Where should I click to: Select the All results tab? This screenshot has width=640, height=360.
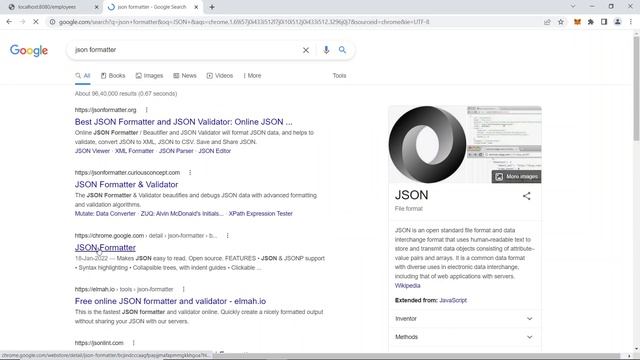coord(82,76)
